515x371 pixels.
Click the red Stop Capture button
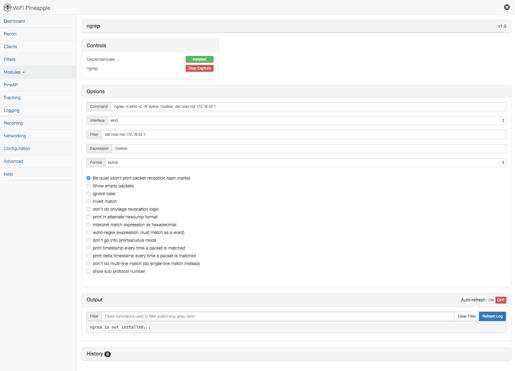coord(199,68)
